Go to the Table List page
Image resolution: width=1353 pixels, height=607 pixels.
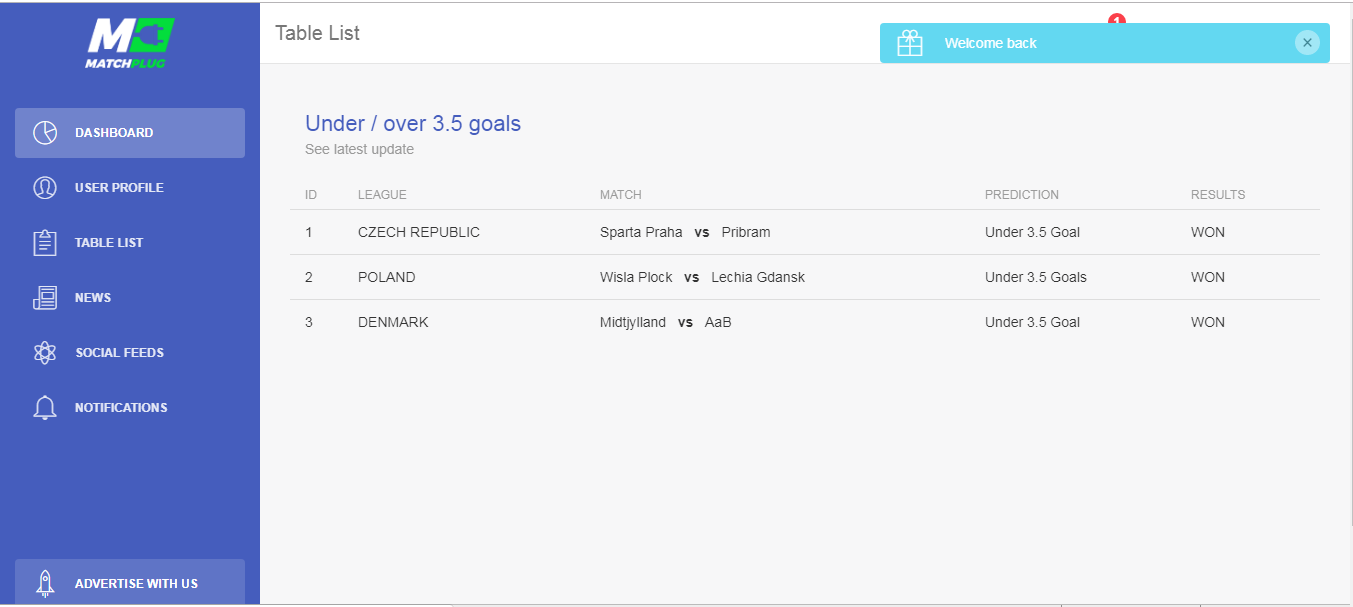pos(130,243)
